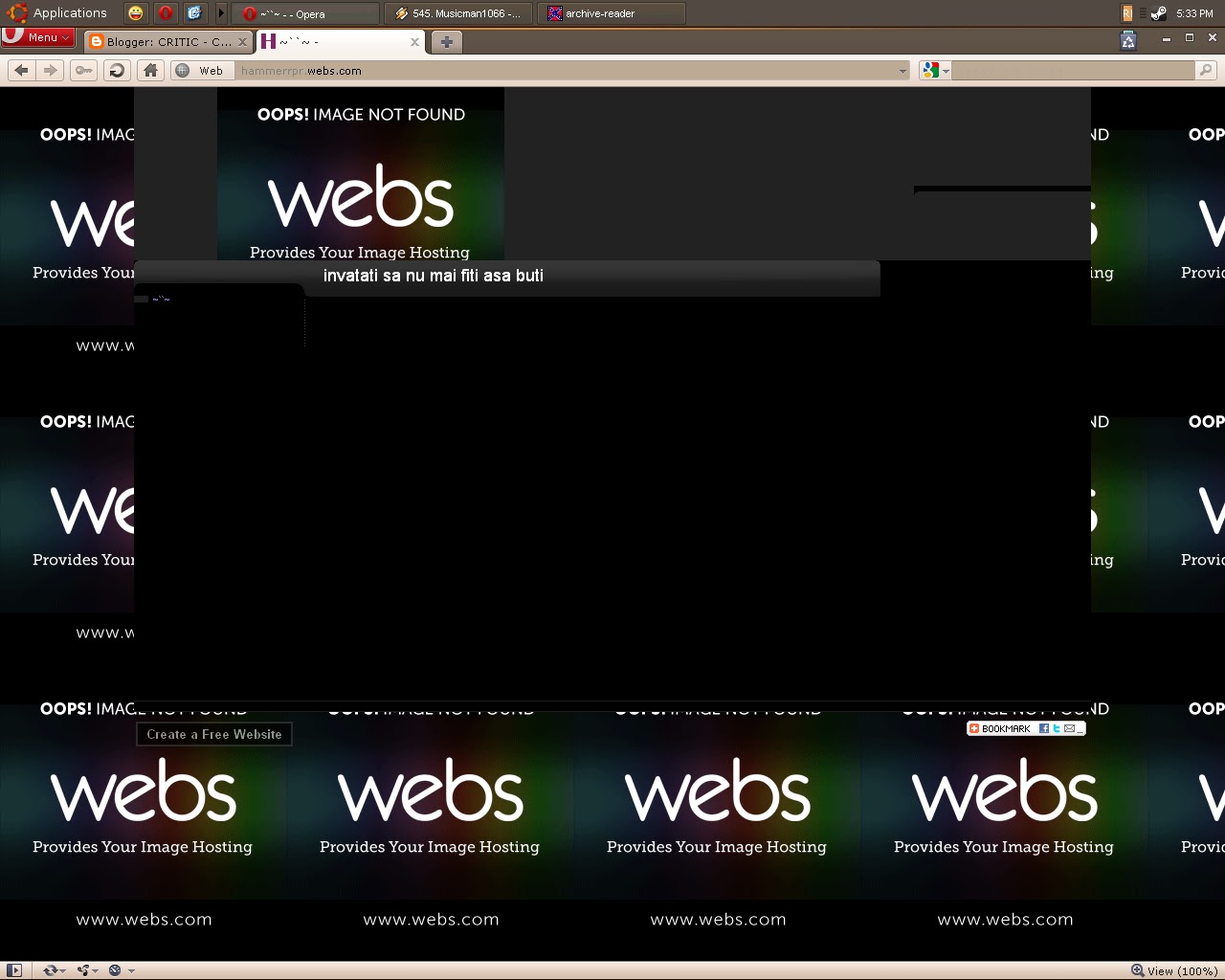Close the ~``~ - tab
1225x980 pixels.
tap(414, 42)
